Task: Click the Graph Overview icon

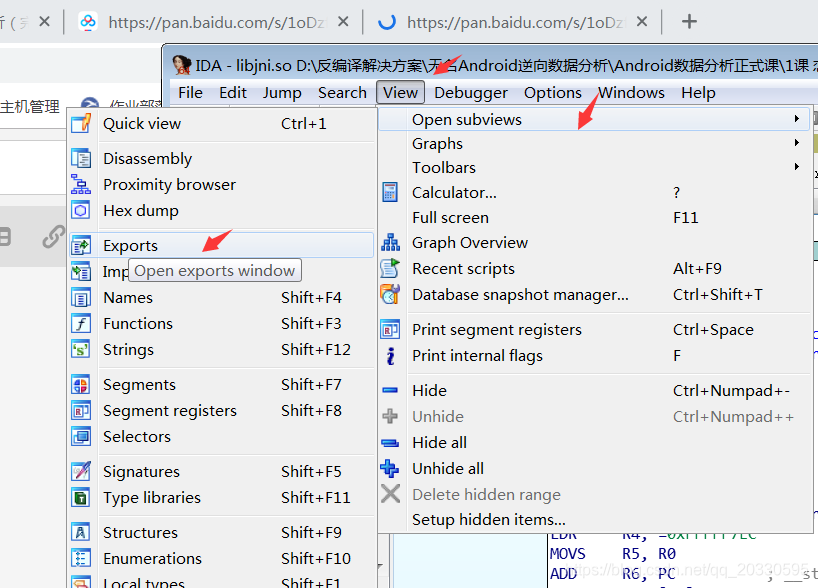Action: (x=390, y=243)
